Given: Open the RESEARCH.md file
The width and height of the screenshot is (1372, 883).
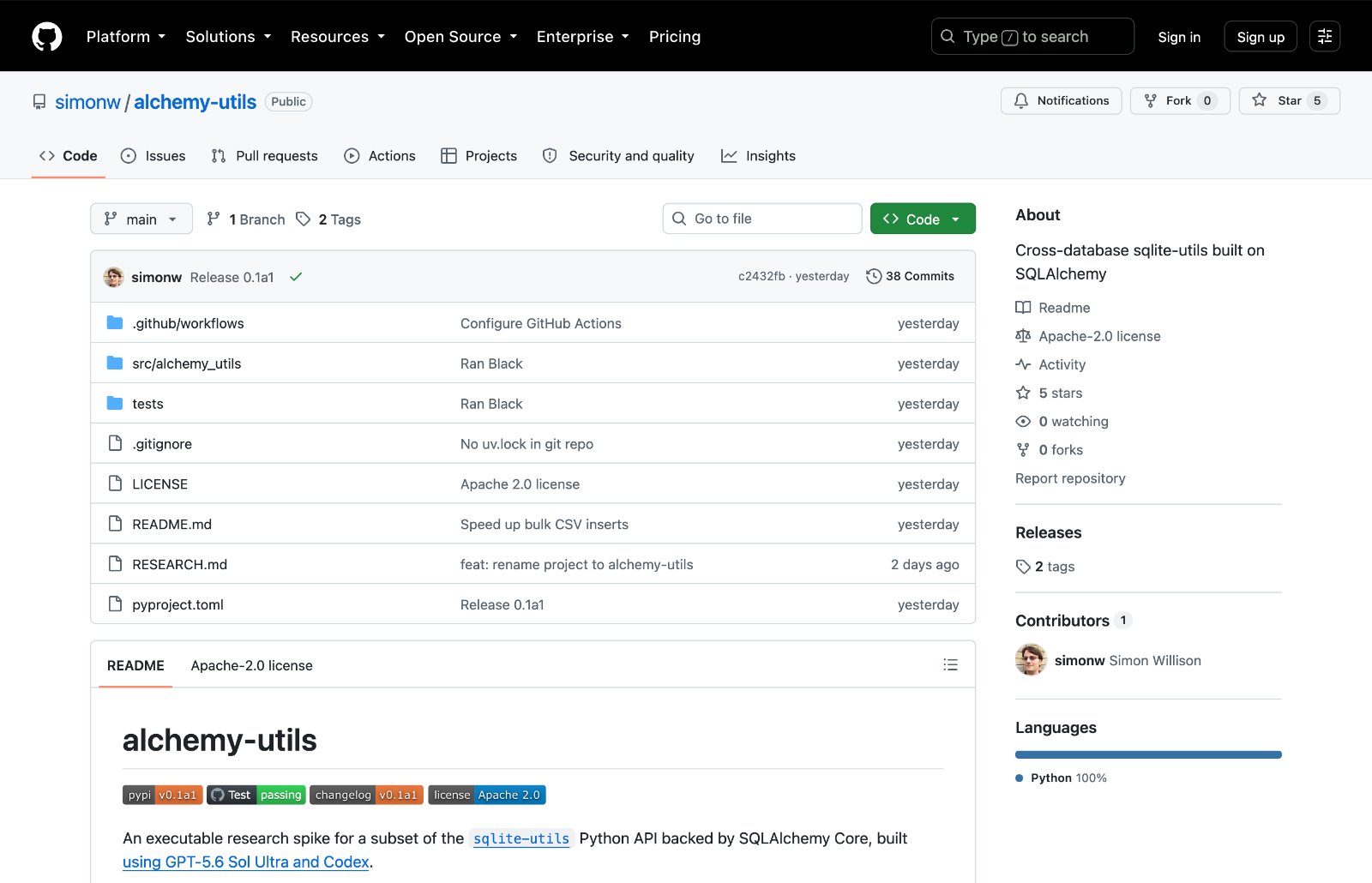Looking at the screenshot, I should [180, 564].
